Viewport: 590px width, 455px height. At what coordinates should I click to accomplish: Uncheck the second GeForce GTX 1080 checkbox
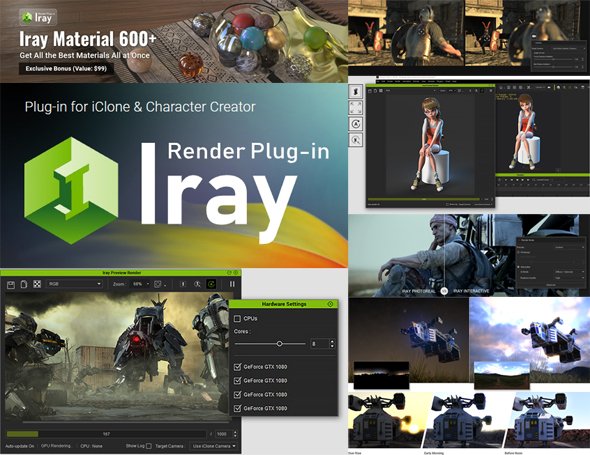[237, 381]
